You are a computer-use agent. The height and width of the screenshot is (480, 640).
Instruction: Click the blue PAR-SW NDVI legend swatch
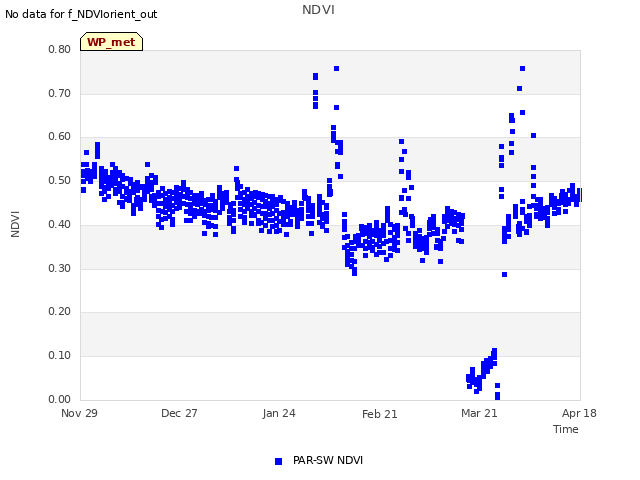click(x=278, y=461)
